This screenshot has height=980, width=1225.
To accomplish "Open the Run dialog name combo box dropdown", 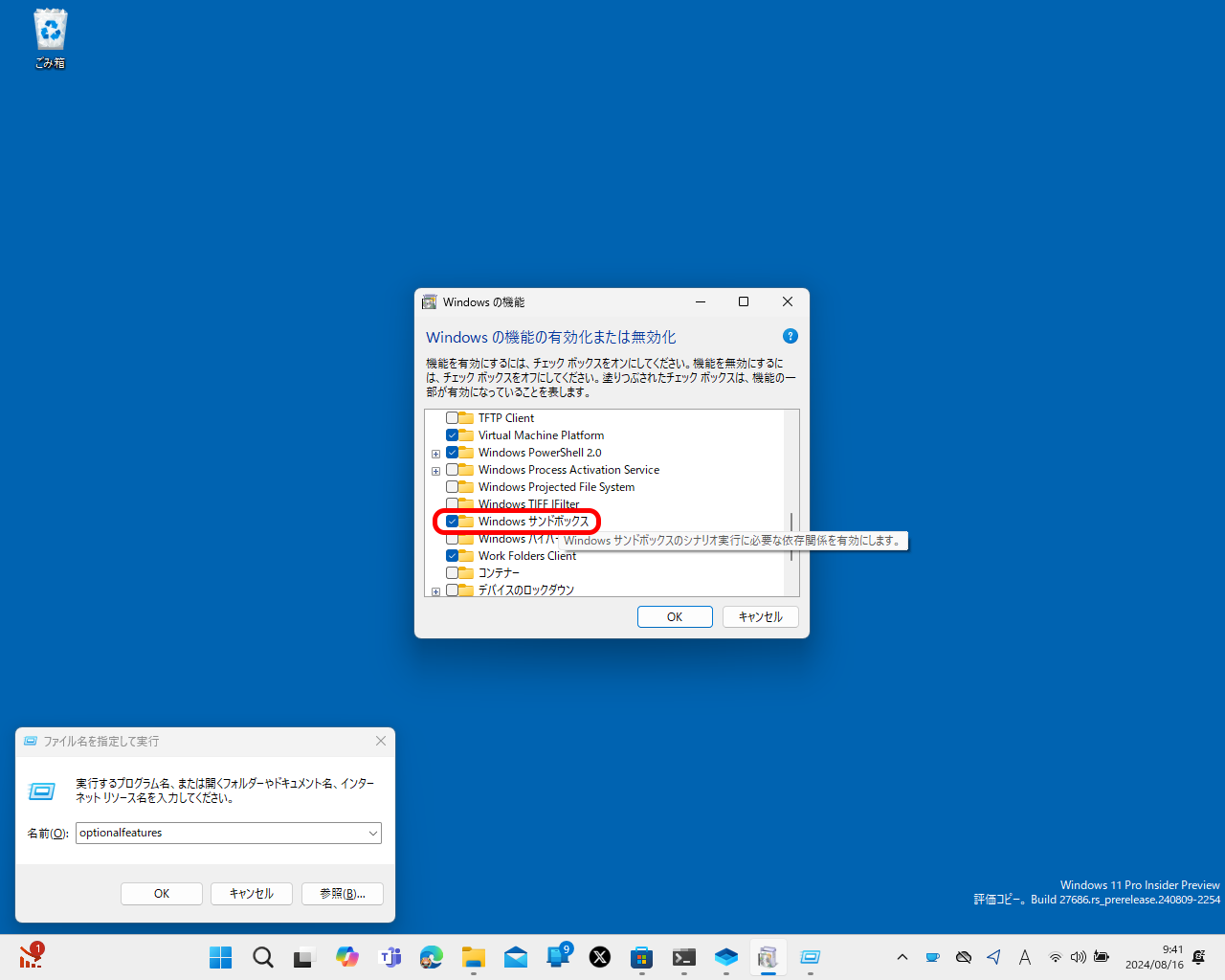I will coord(373,833).
